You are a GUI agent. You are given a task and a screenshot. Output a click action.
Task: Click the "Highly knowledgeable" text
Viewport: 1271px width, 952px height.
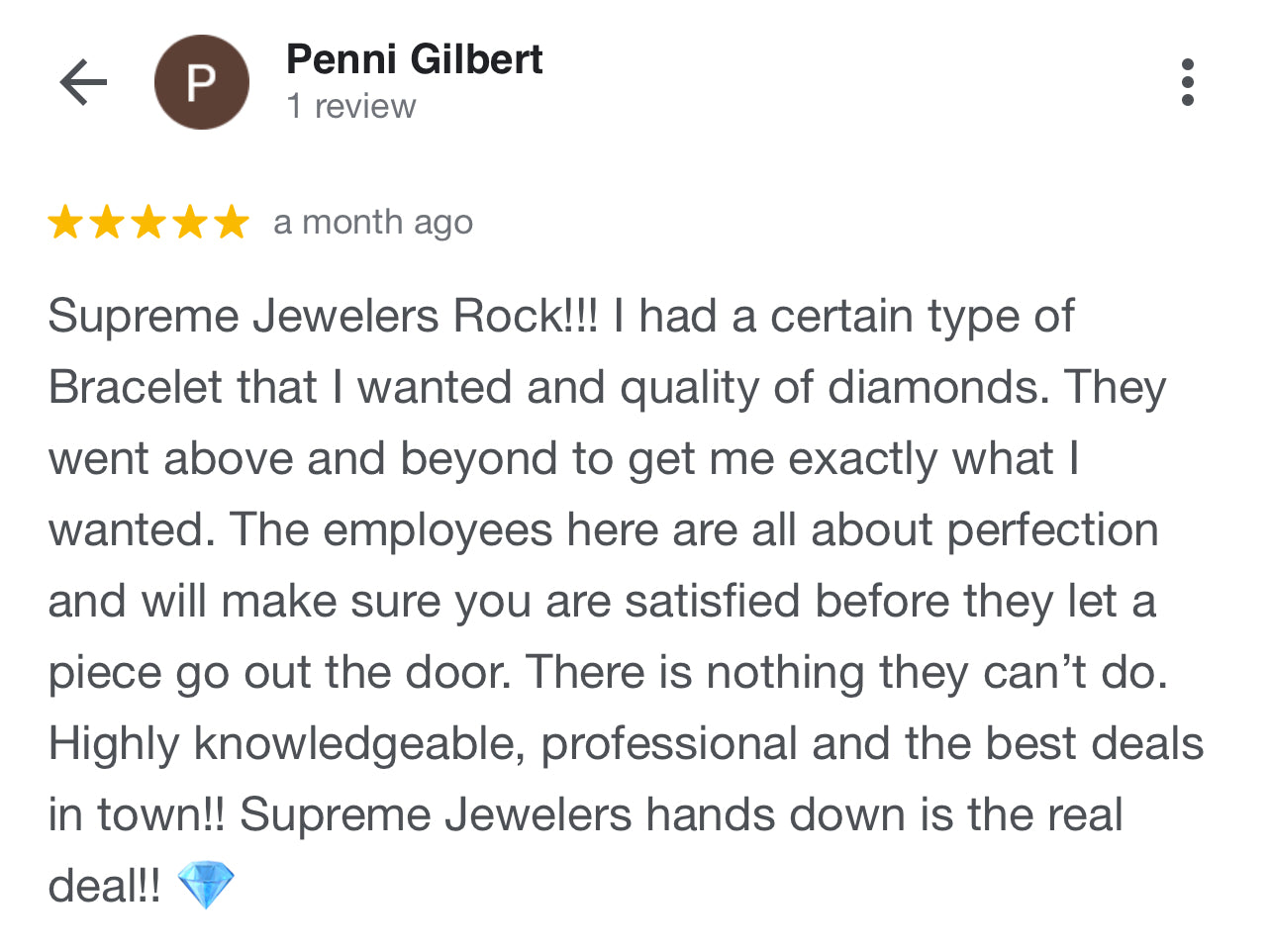click(x=285, y=744)
